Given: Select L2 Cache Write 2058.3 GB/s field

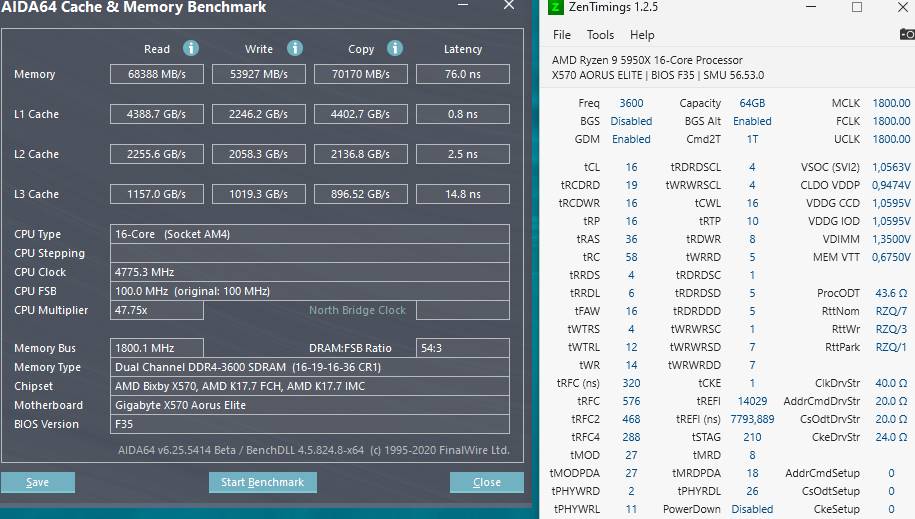Looking at the screenshot, I should (x=259, y=154).
